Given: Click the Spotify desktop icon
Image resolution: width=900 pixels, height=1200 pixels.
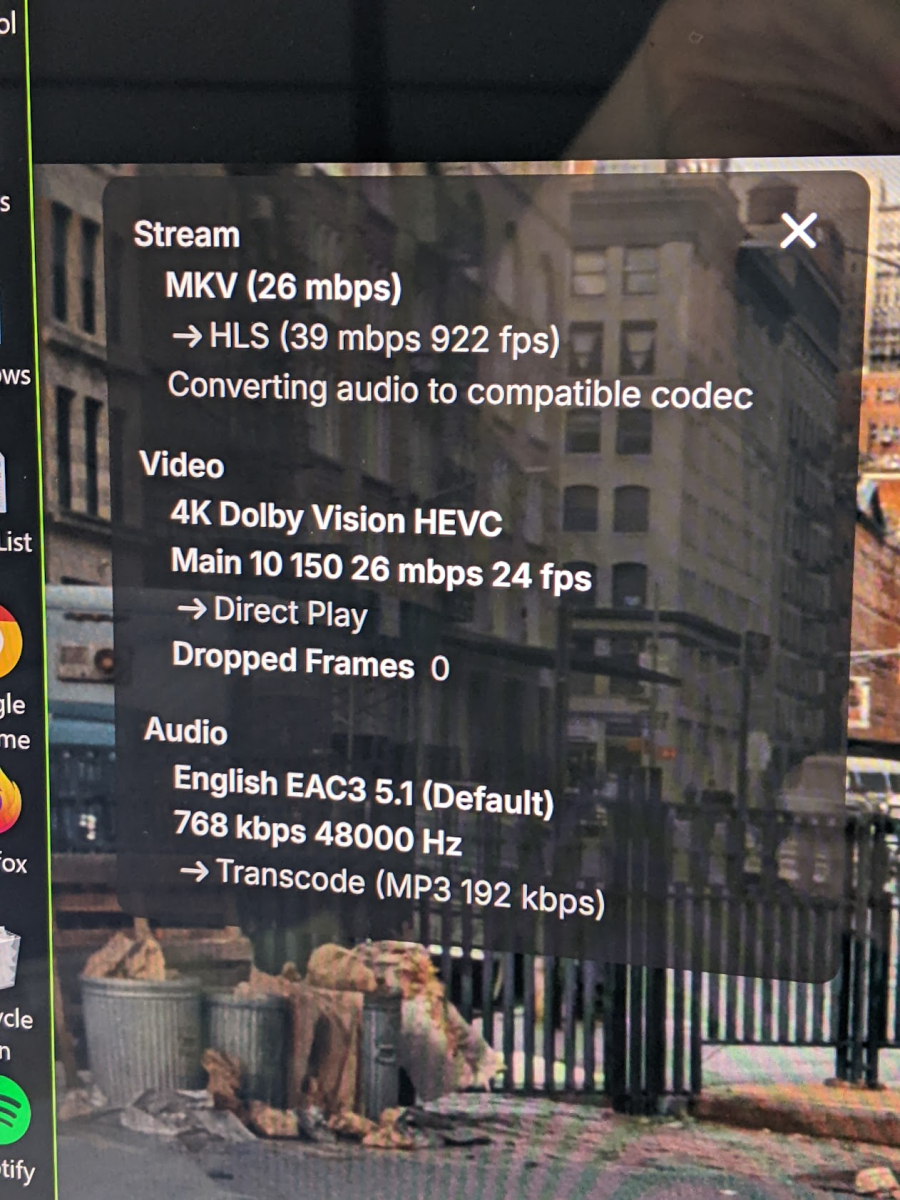Looking at the screenshot, I should tap(13, 1112).
